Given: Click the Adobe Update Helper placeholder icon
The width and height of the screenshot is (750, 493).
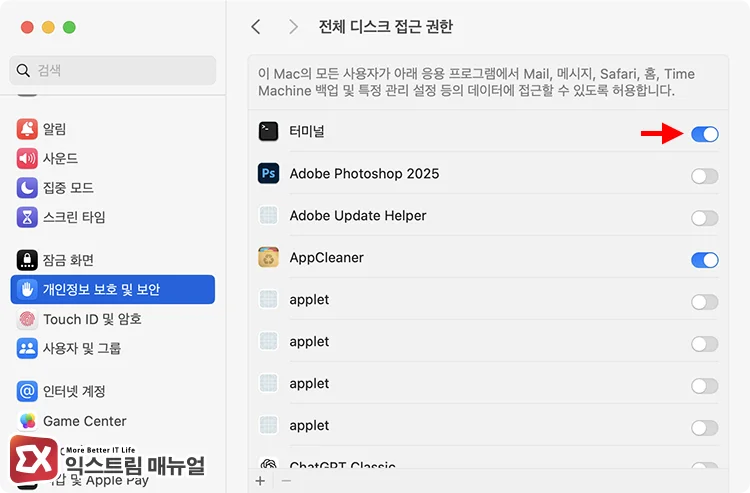Looking at the screenshot, I should (x=268, y=215).
